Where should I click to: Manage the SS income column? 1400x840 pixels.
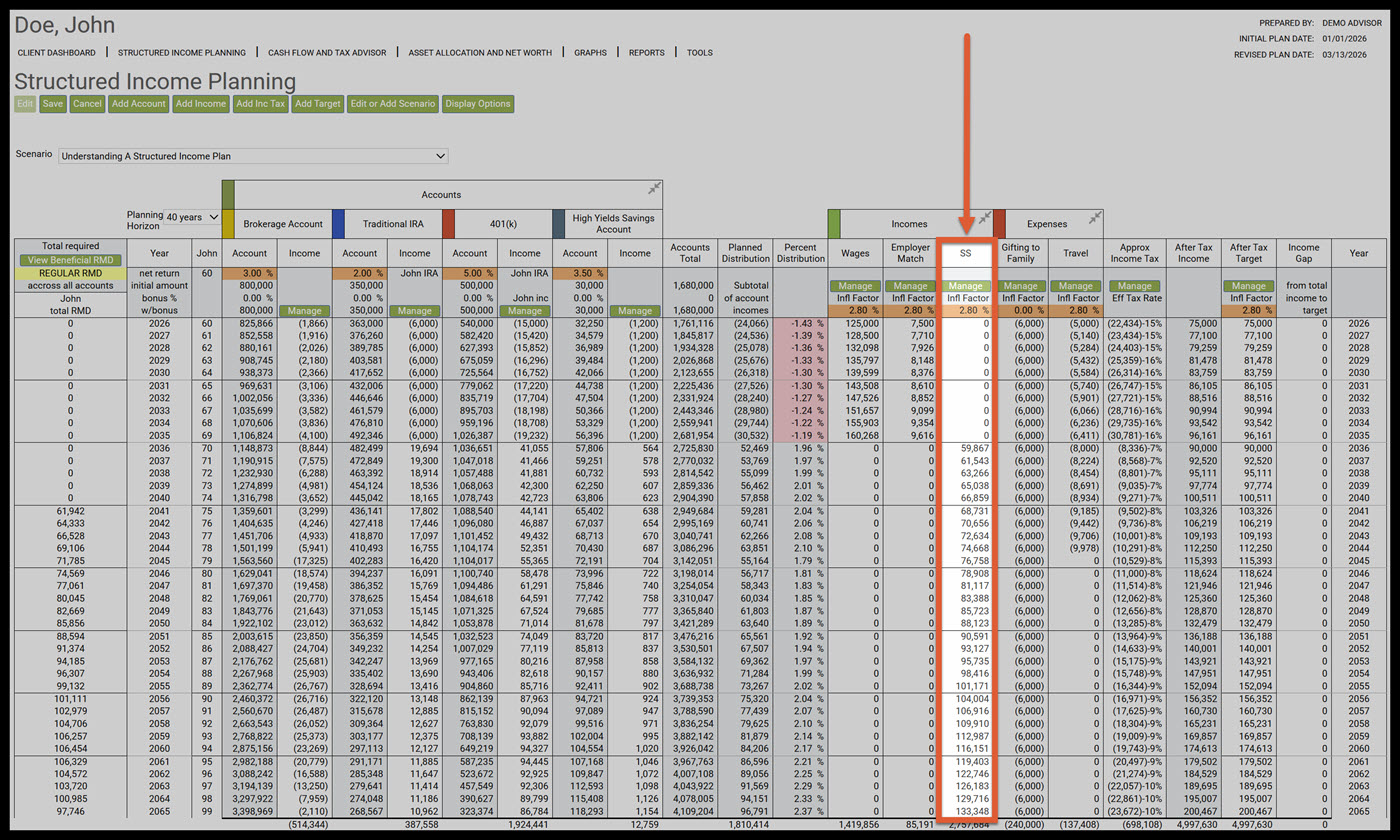pos(966,286)
